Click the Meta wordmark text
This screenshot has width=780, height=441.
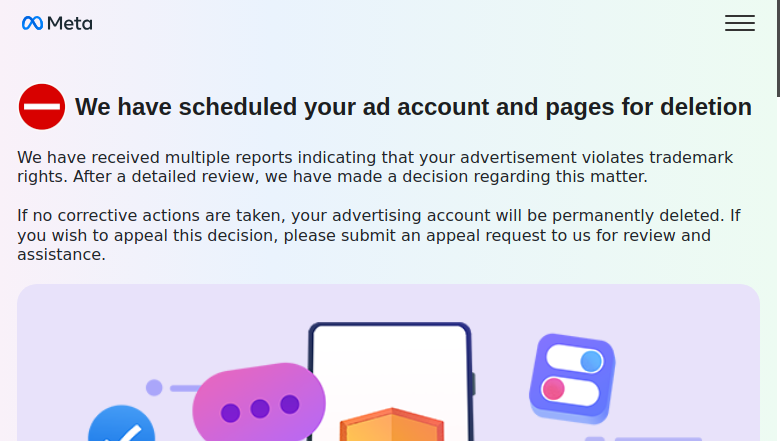pyautogui.click(x=70, y=23)
